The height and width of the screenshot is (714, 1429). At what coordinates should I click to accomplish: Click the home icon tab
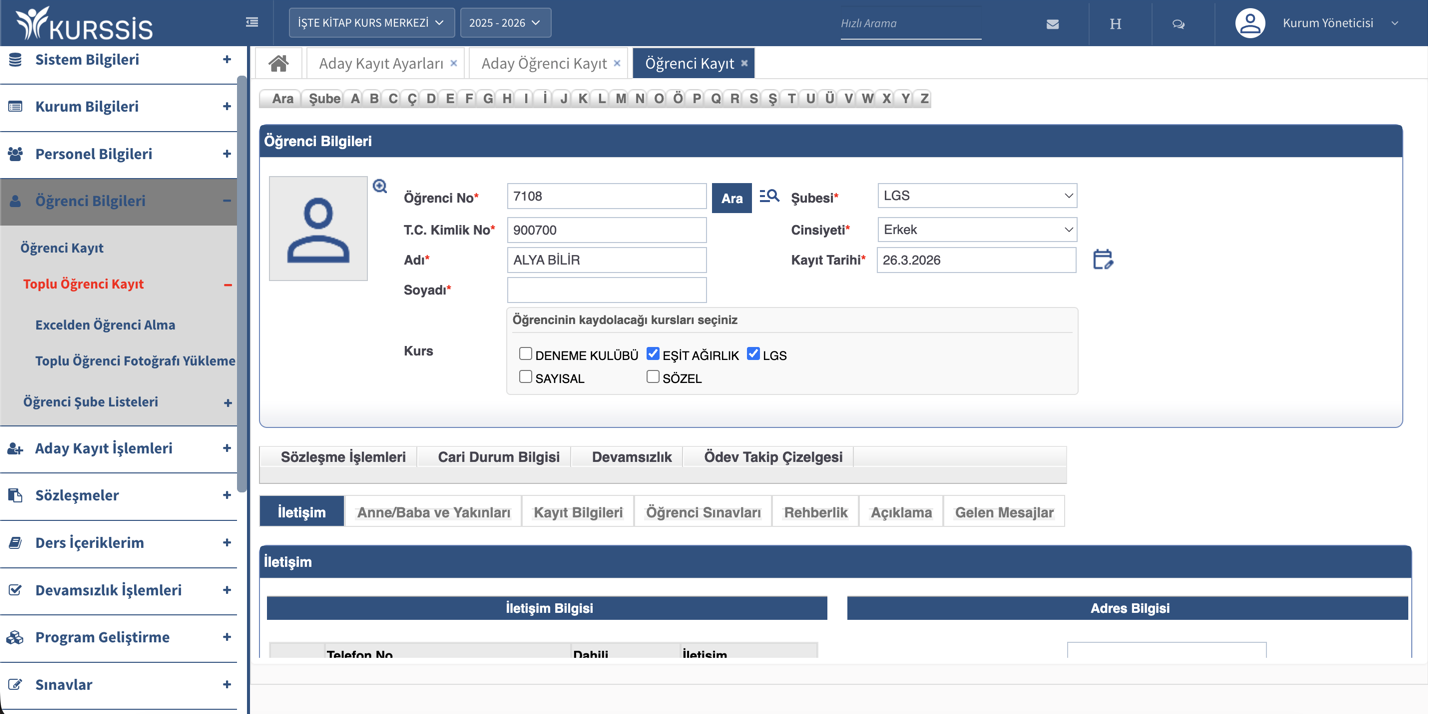point(278,63)
